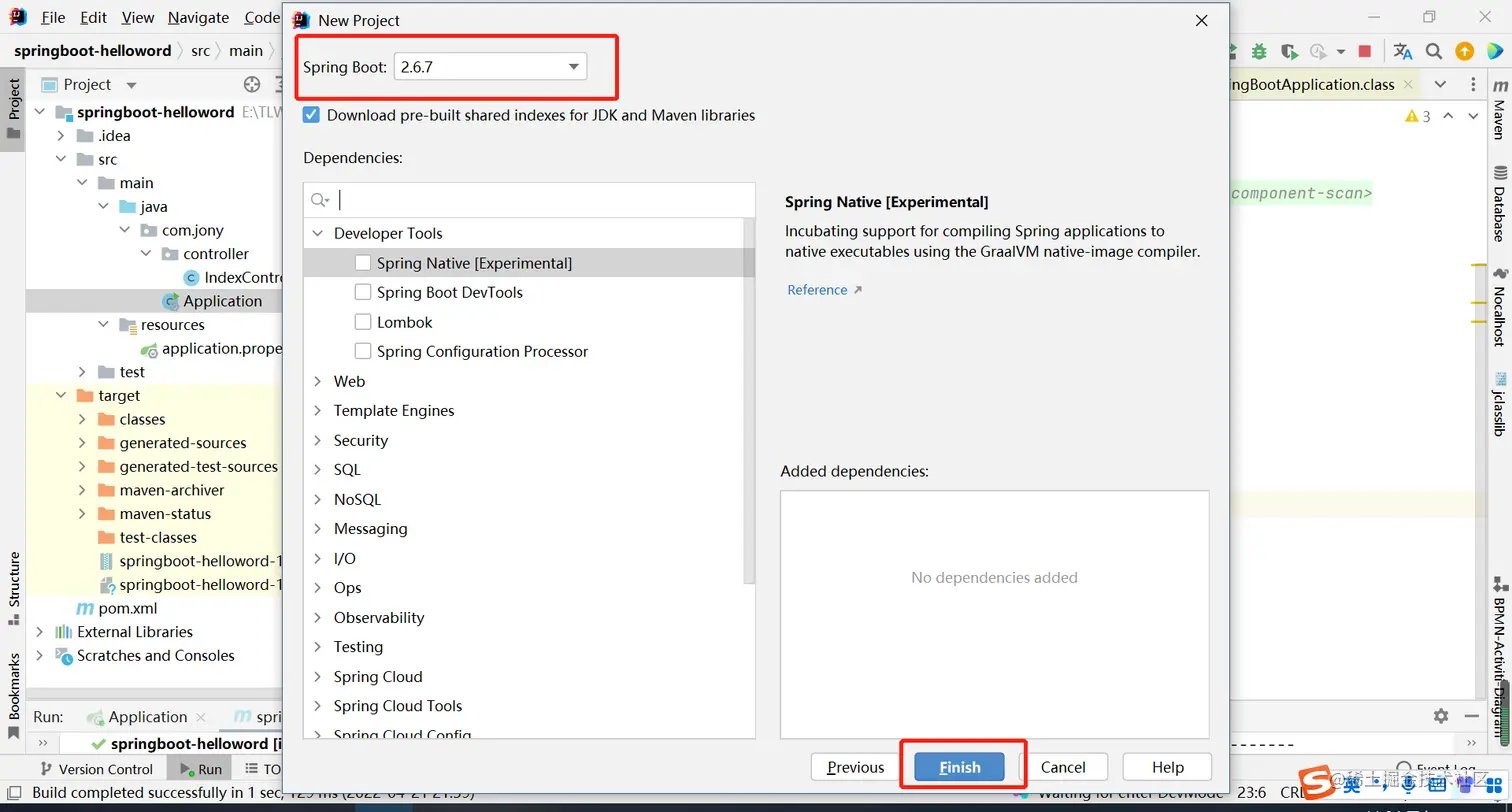Open the Structure tool window
This screenshot has width=1512, height=812.
14,588
